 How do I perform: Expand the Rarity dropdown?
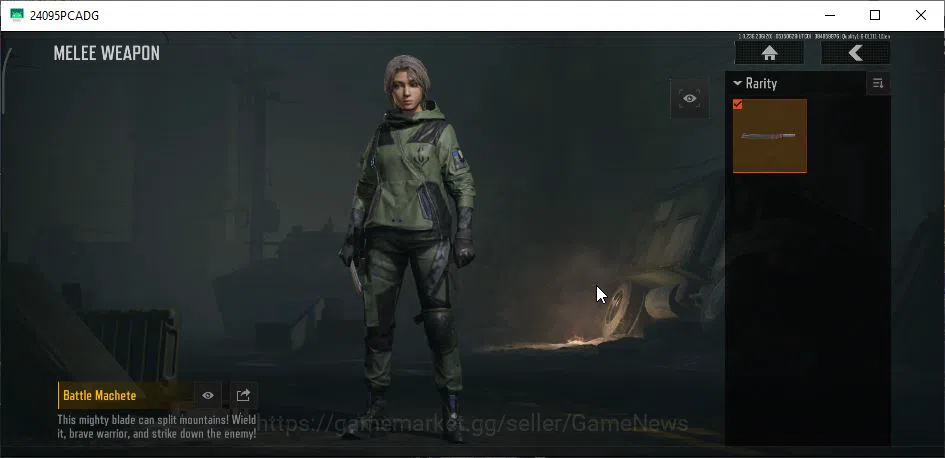point(755,83)
